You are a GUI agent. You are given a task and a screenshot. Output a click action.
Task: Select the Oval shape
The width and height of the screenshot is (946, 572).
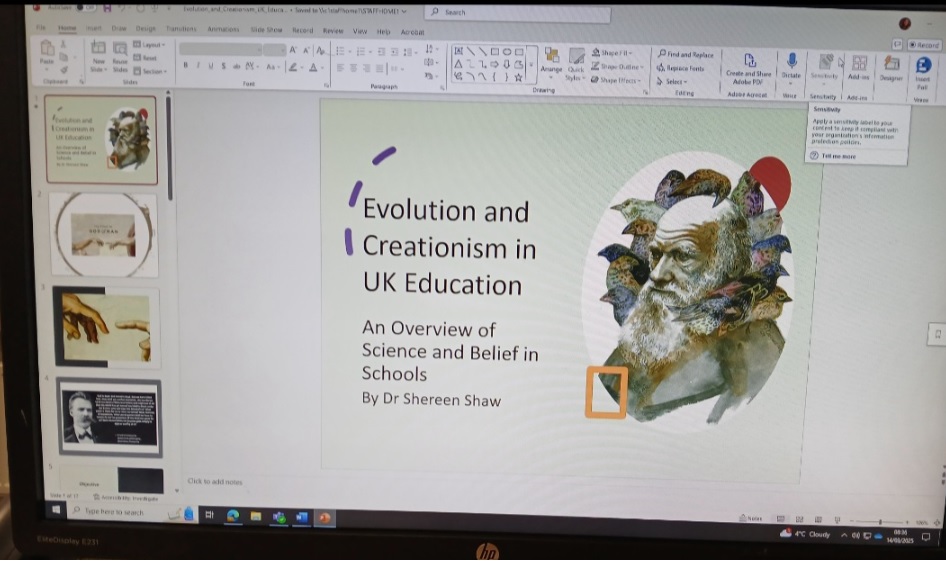click(x=507, y=52)
